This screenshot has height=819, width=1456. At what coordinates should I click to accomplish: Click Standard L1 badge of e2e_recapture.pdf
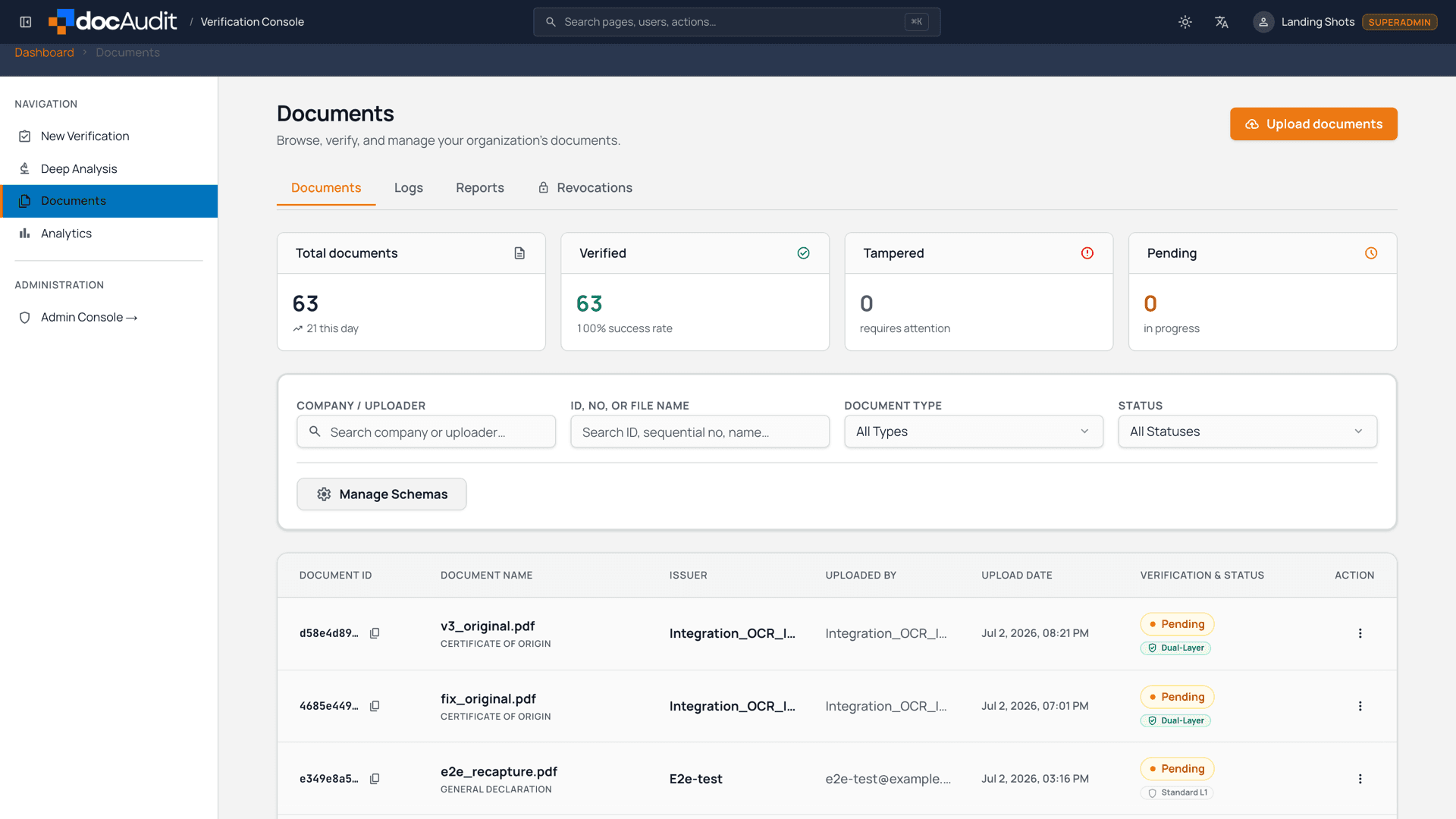coord(1177,792)
